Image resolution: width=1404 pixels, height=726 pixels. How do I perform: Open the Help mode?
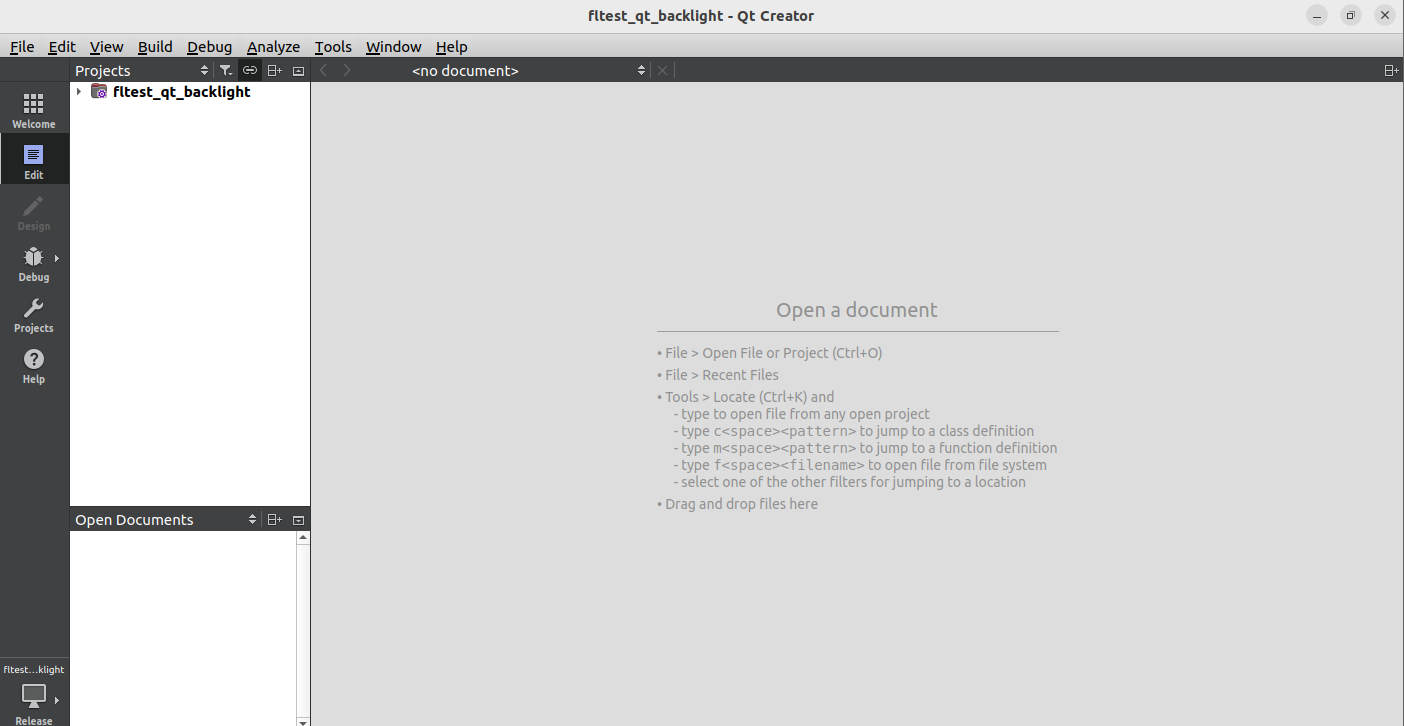coord(34,365)
